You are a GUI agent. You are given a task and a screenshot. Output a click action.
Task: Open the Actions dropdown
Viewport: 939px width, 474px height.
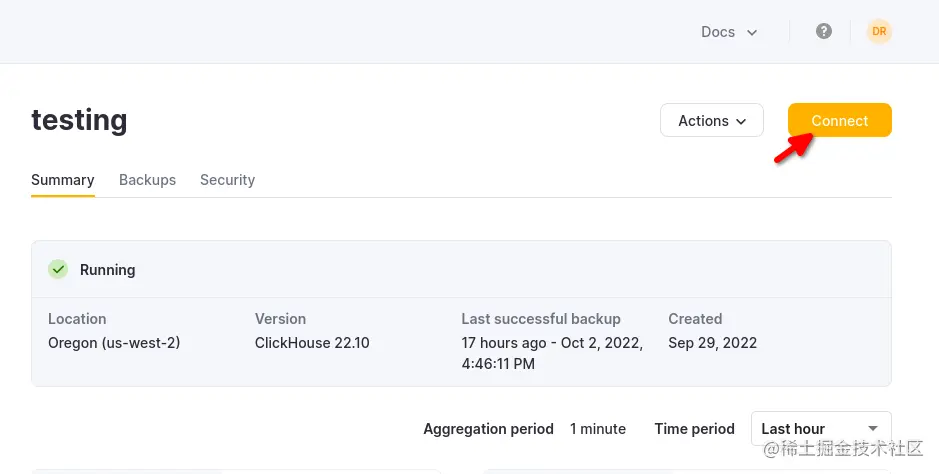[x=712, y=121]
